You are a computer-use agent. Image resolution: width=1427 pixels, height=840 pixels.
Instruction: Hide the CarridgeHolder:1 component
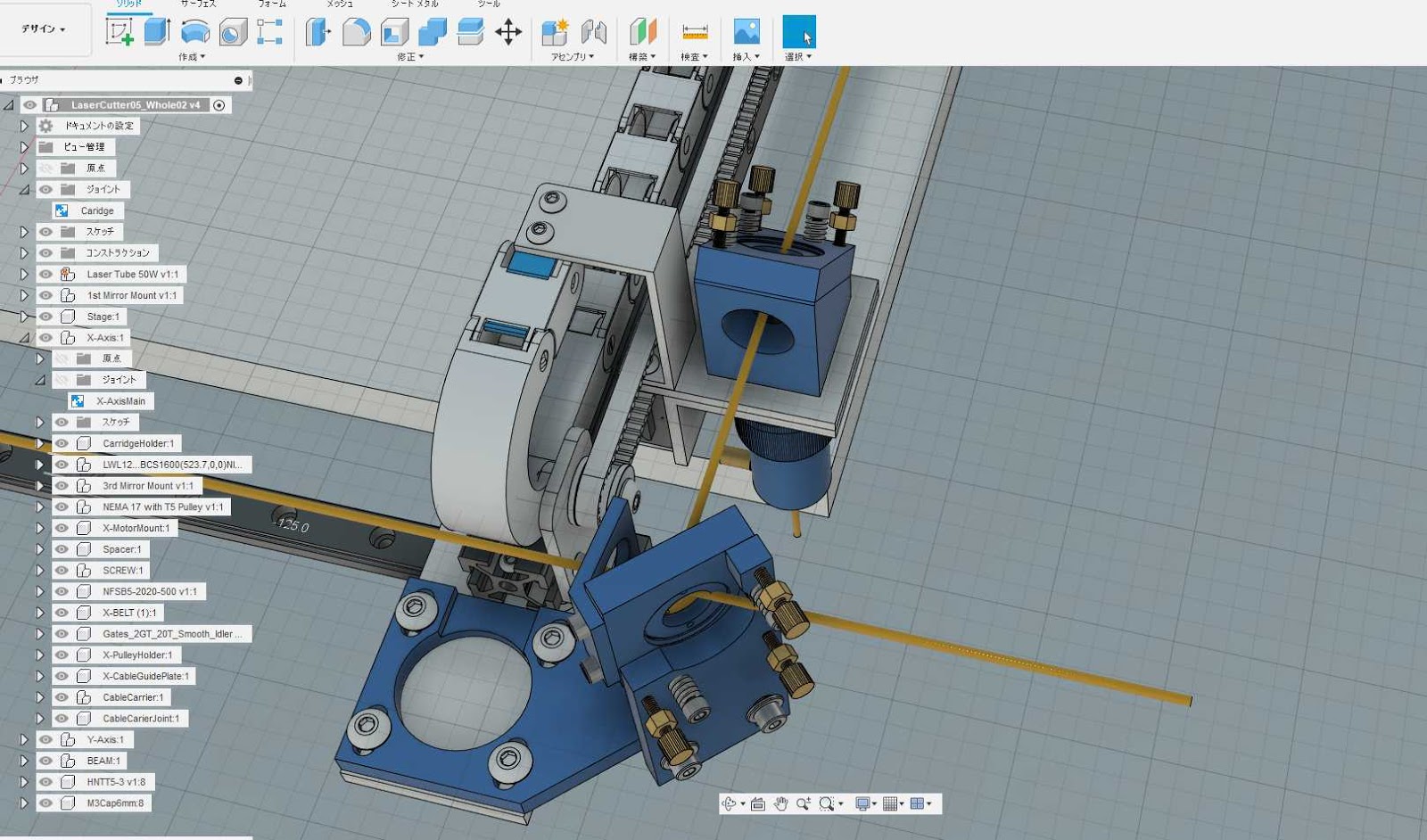tap(62, 443)
